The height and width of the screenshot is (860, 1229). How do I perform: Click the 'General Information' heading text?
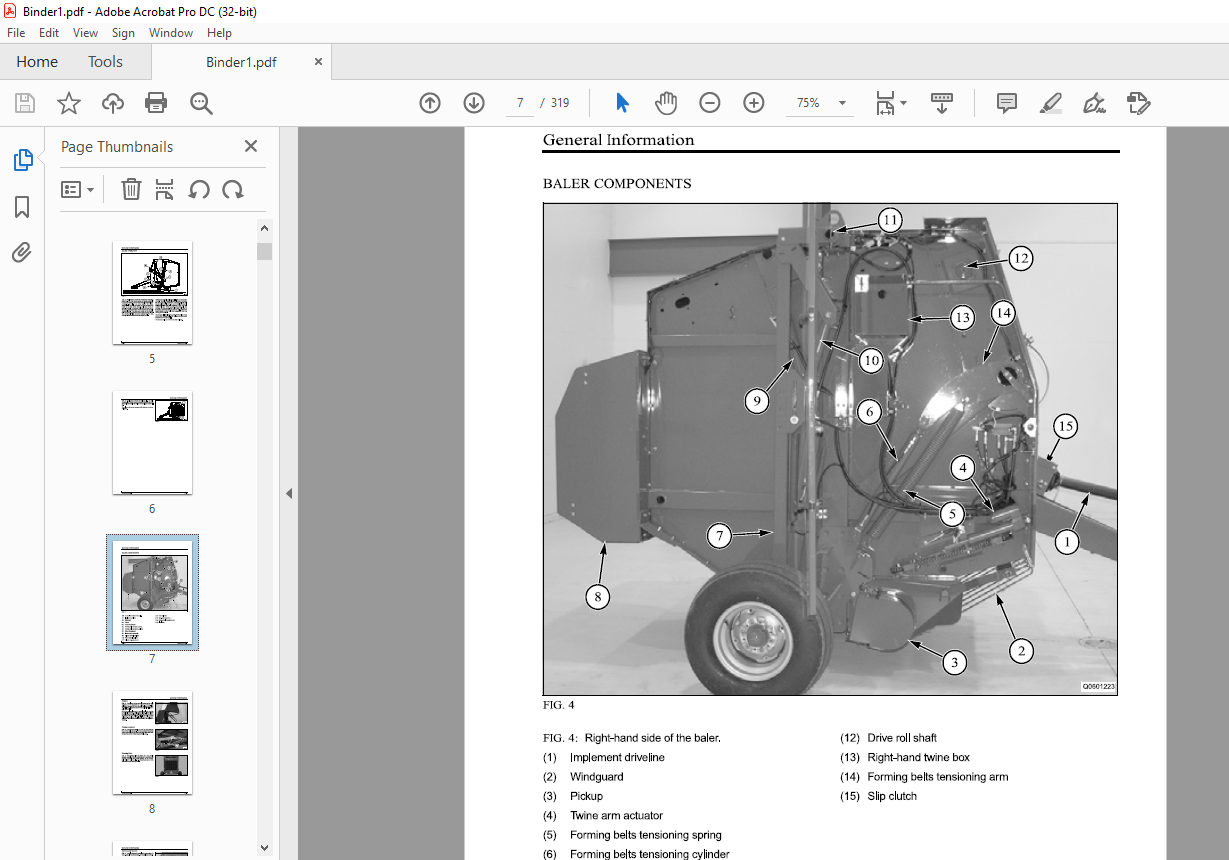618,140
